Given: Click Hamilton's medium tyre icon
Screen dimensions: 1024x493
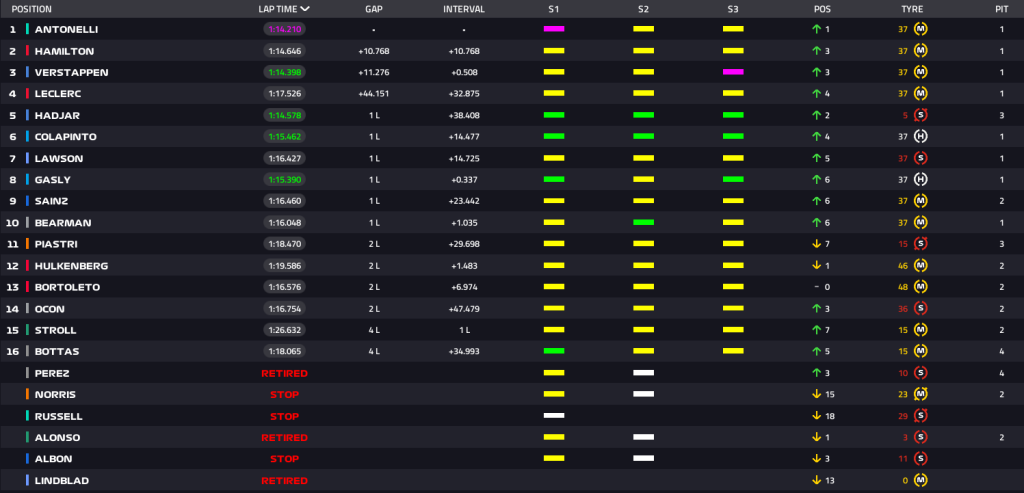Looking at the screenshot, I should (x=921, y=51).
